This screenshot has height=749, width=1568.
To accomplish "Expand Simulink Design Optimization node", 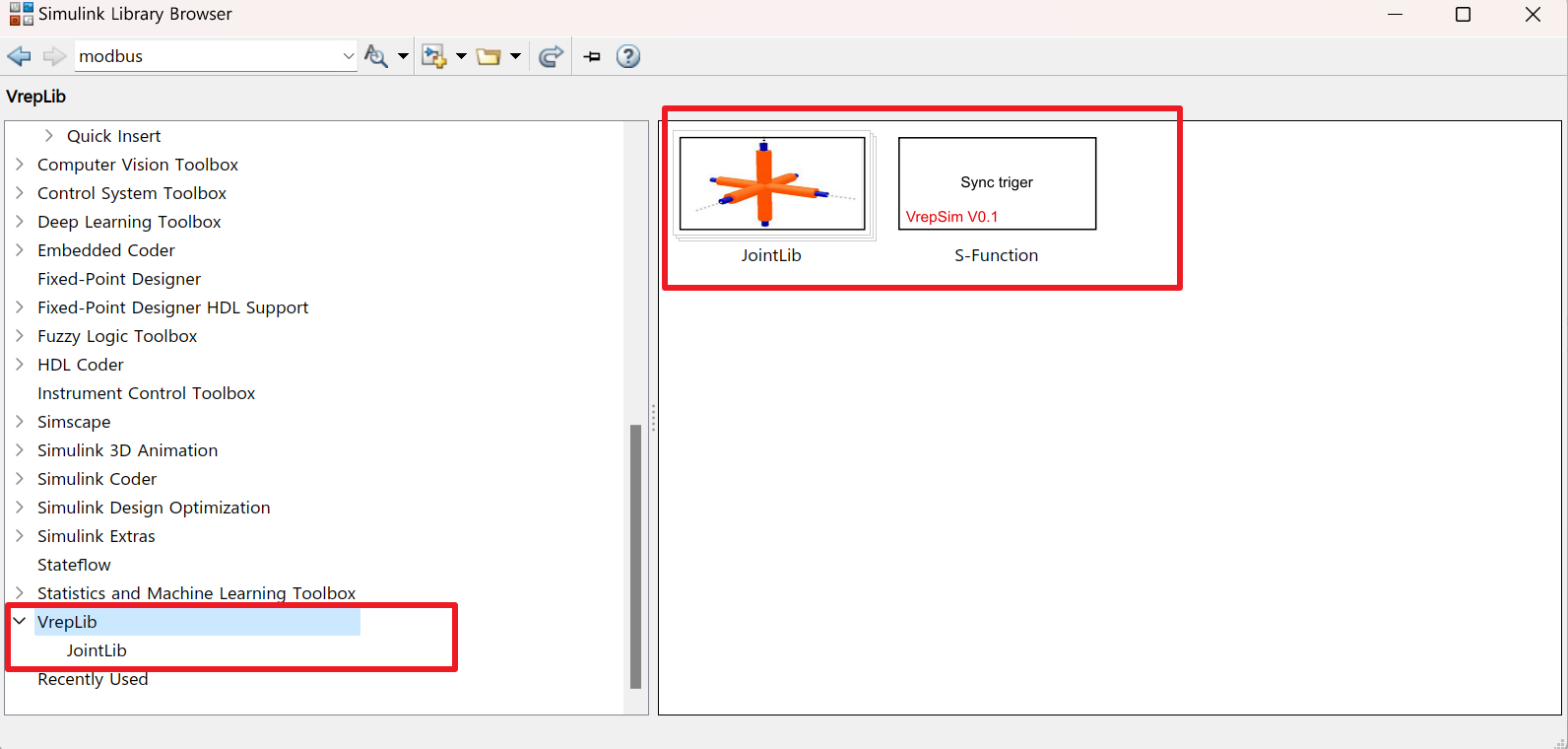I will click(19, 508).
